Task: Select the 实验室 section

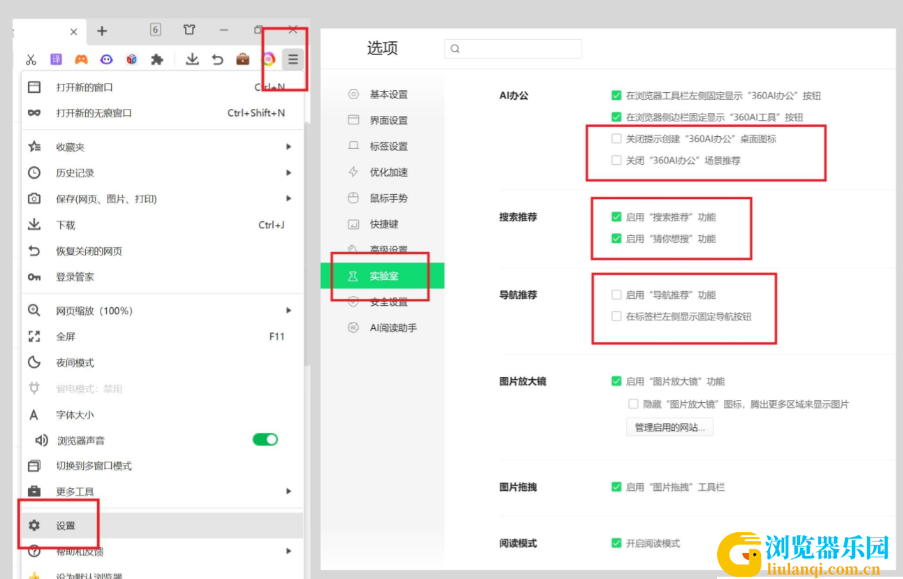Action: (382, 276)
